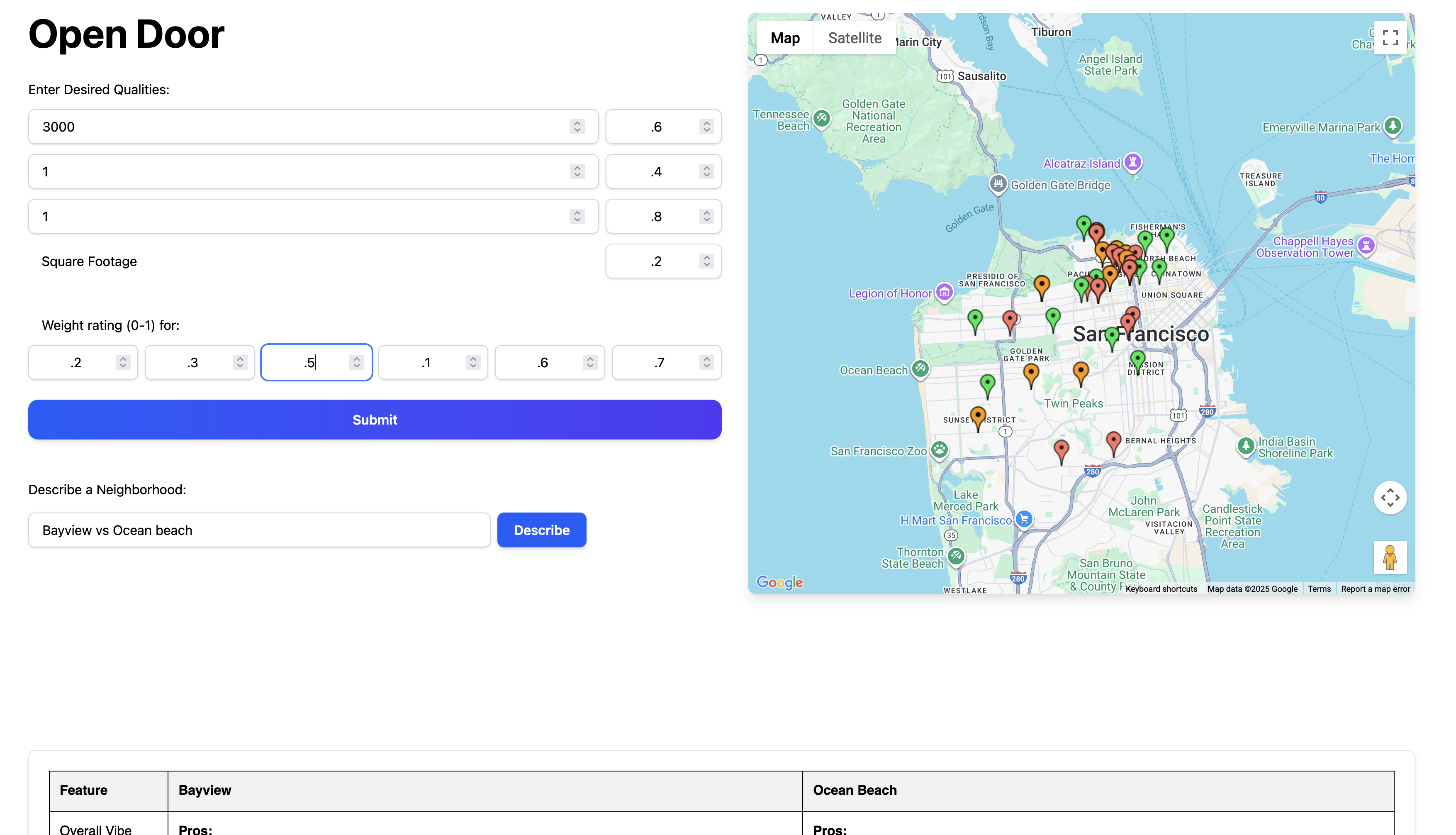This screenshot has height=835, width=1456.
Task: Focus the neighborhood description text field
Action: (x=259, y=530)
